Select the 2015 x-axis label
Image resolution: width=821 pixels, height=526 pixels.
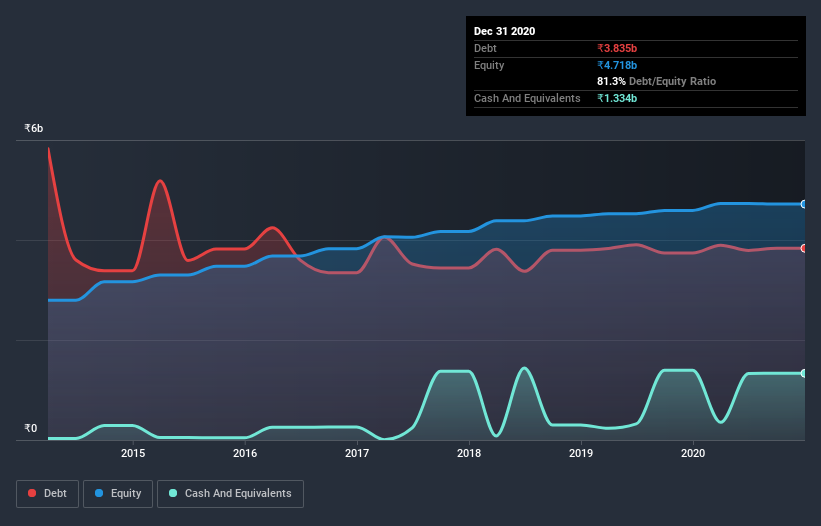(133, 453)
